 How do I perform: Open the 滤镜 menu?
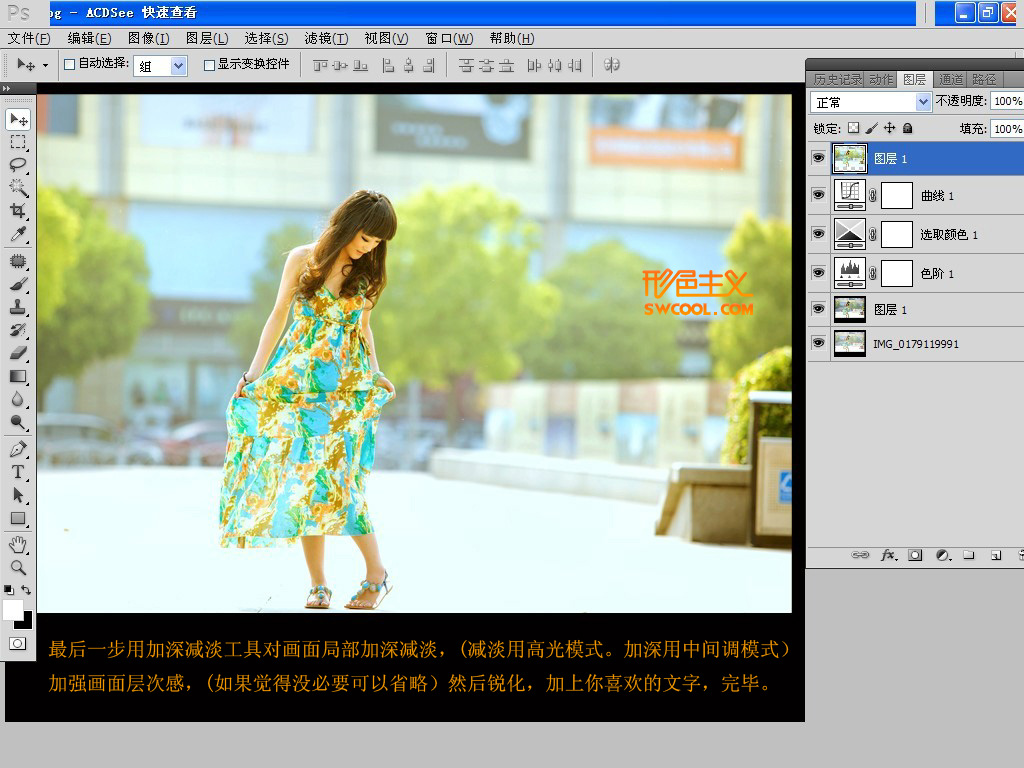coord(325,38)
